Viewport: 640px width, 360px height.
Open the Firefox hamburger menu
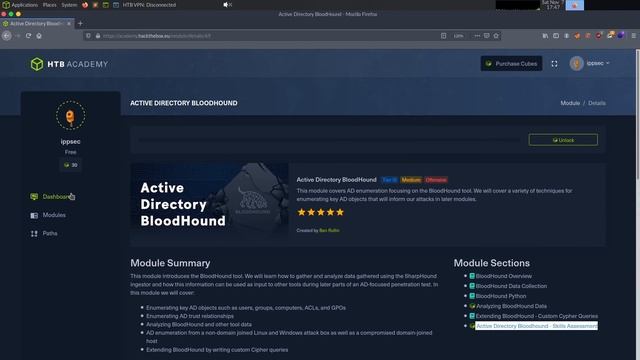[x=633, y=36]
